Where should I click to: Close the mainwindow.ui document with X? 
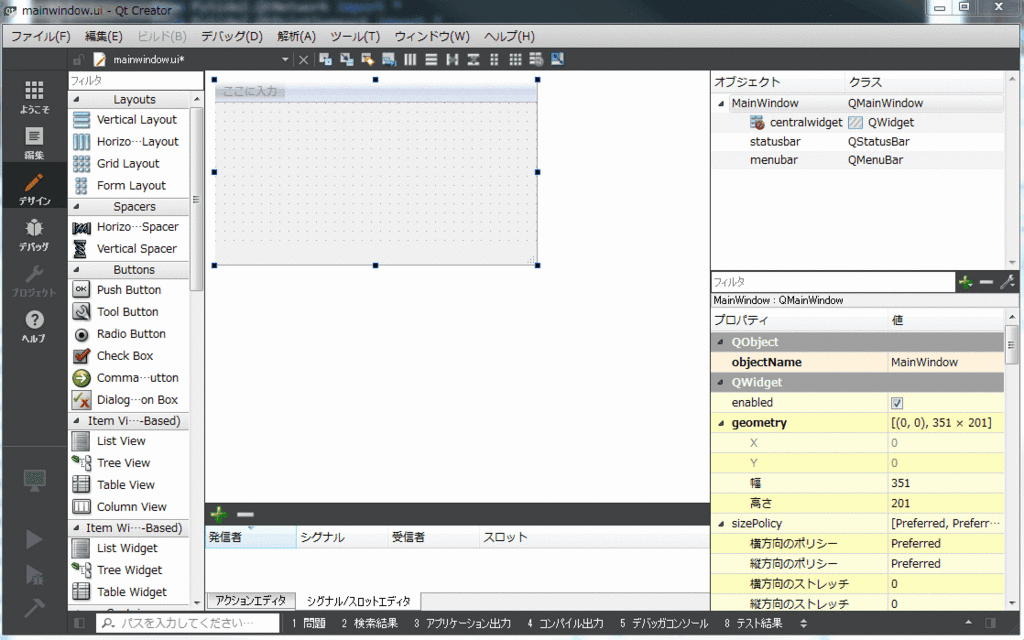(304, 59)
